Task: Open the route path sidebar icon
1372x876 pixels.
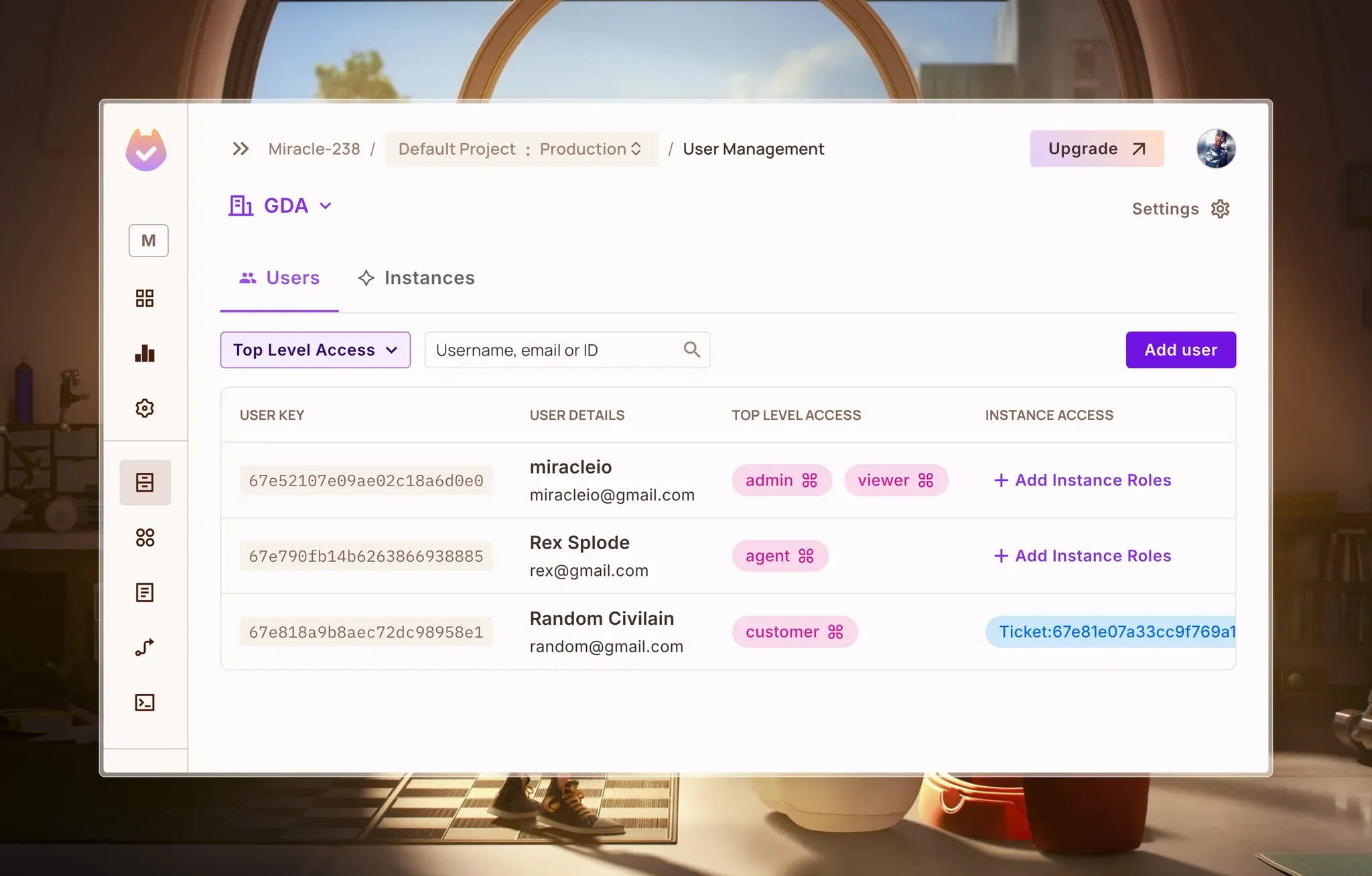Action: point(145,647)
